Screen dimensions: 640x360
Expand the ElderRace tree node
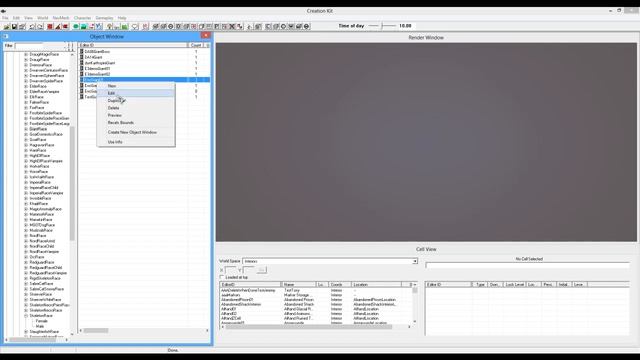pyautogui.click(x=26, y=87)
